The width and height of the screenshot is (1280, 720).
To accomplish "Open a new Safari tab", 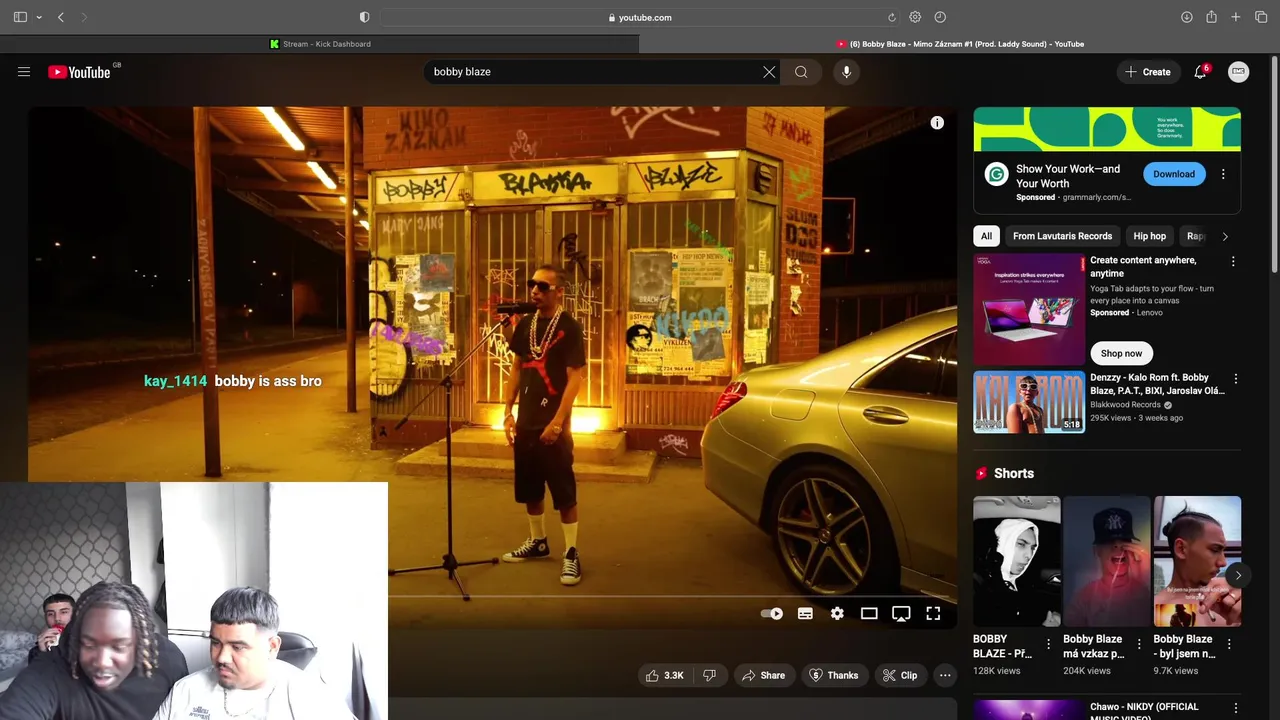I will pos(1236,17).
